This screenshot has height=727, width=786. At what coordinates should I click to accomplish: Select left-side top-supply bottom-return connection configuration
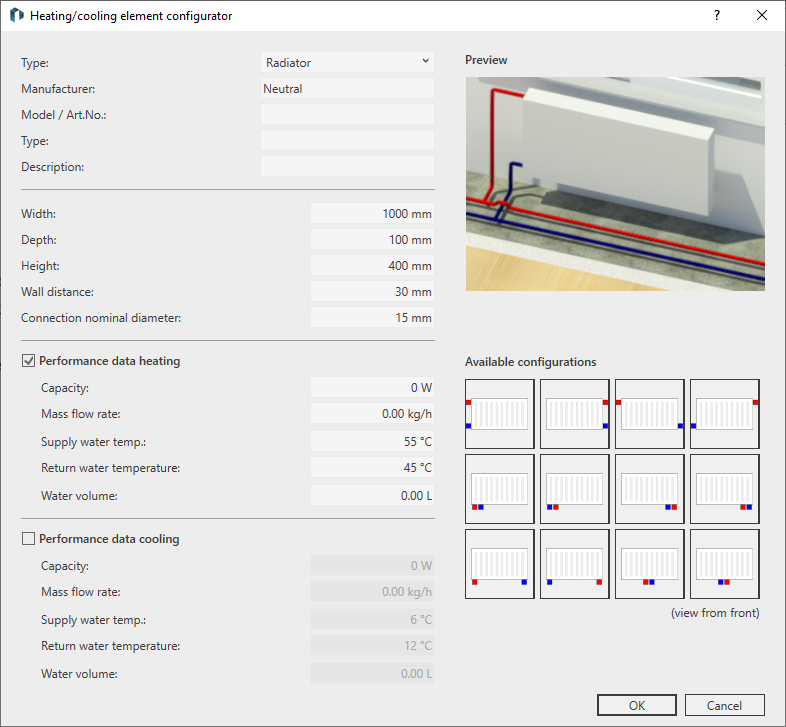pyautogui.click(x=500, y=414)
